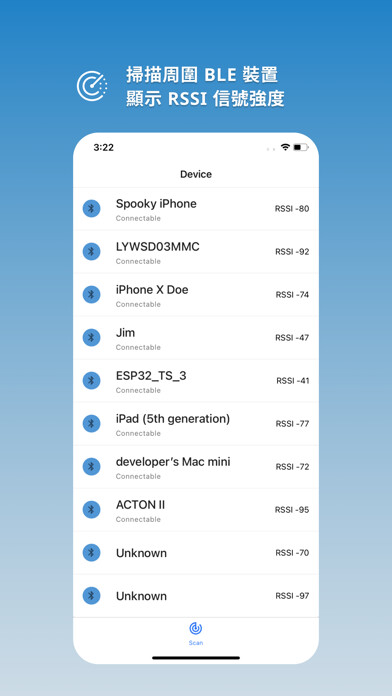392x696 pixels.
Task: Select the developer's Mac mini device name
Action: pyautogui.click(x=173, y=462)
